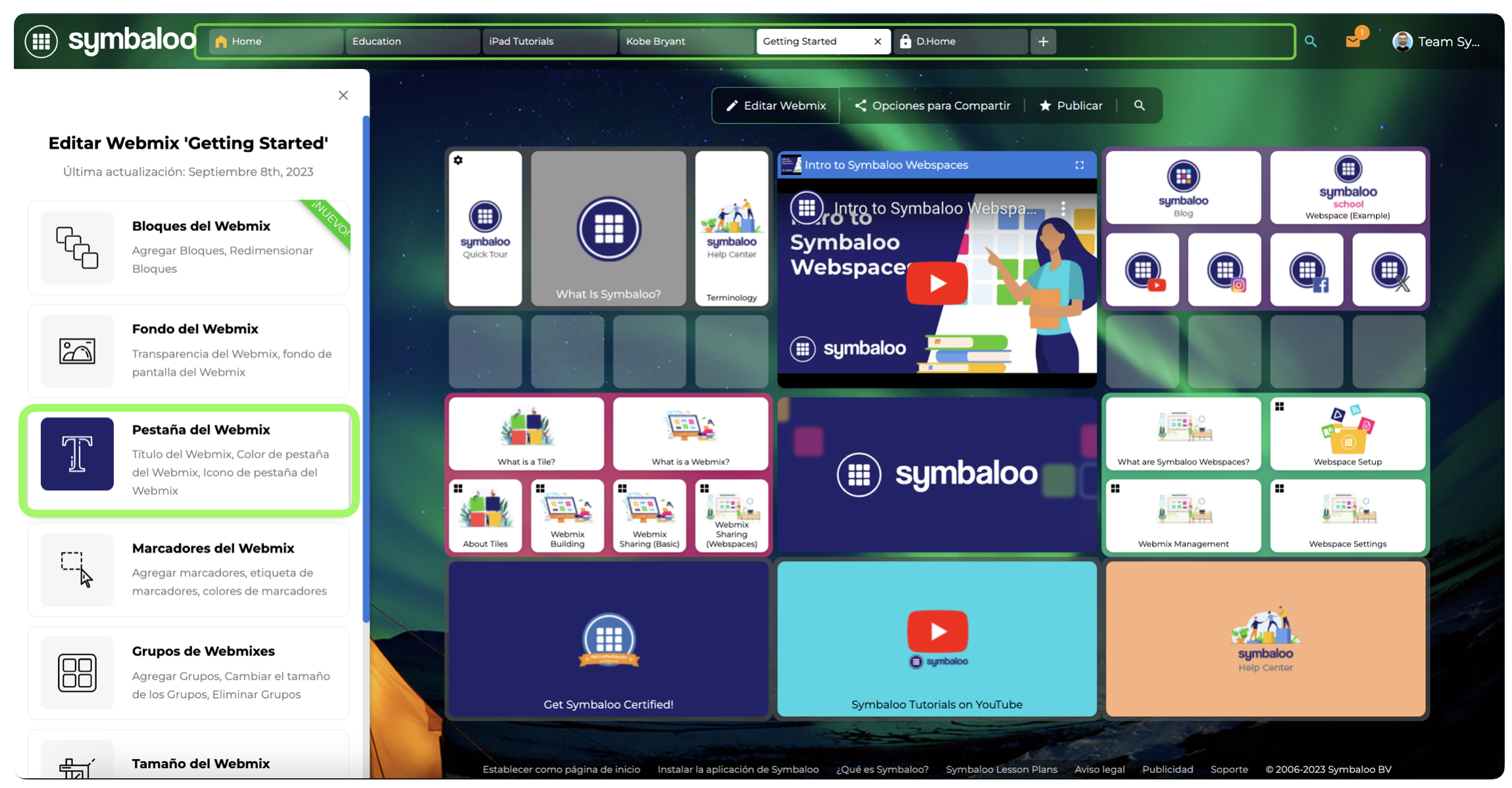Click Establecer como página de inicio link
1512x788 pixels.
click(561, 769)
